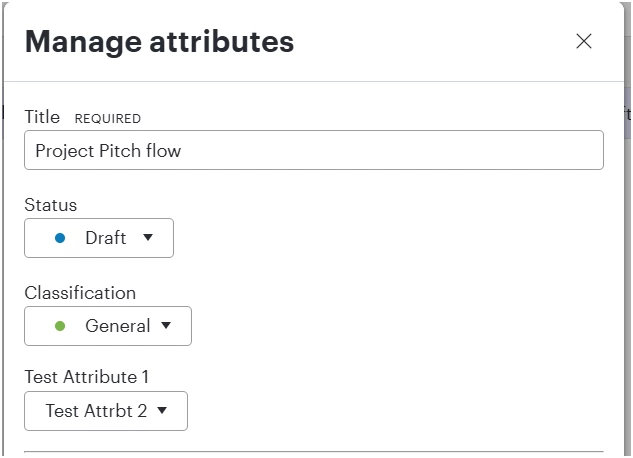The image size is (633, 458).
Task: Click the blue Draft status dot
Action: (60, 238)
